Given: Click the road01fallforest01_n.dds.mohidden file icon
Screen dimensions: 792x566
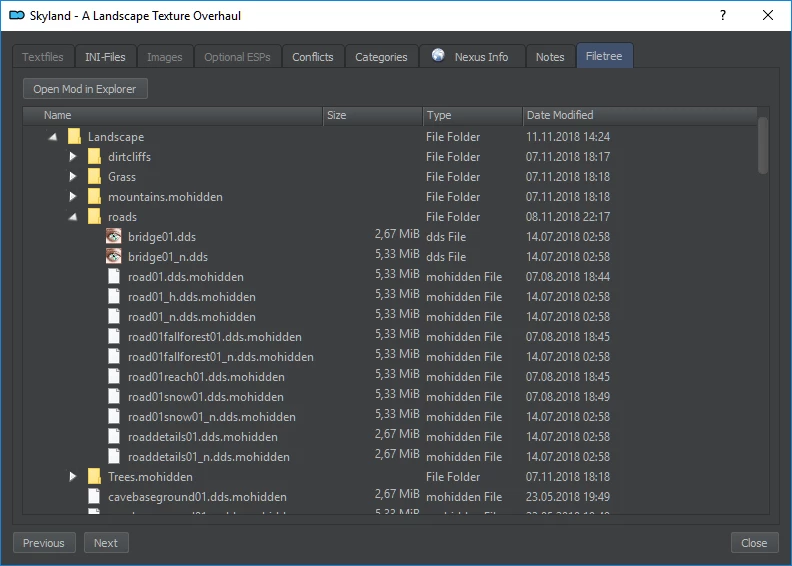Looking at the screenshot, I should click(x=114, y=356).
